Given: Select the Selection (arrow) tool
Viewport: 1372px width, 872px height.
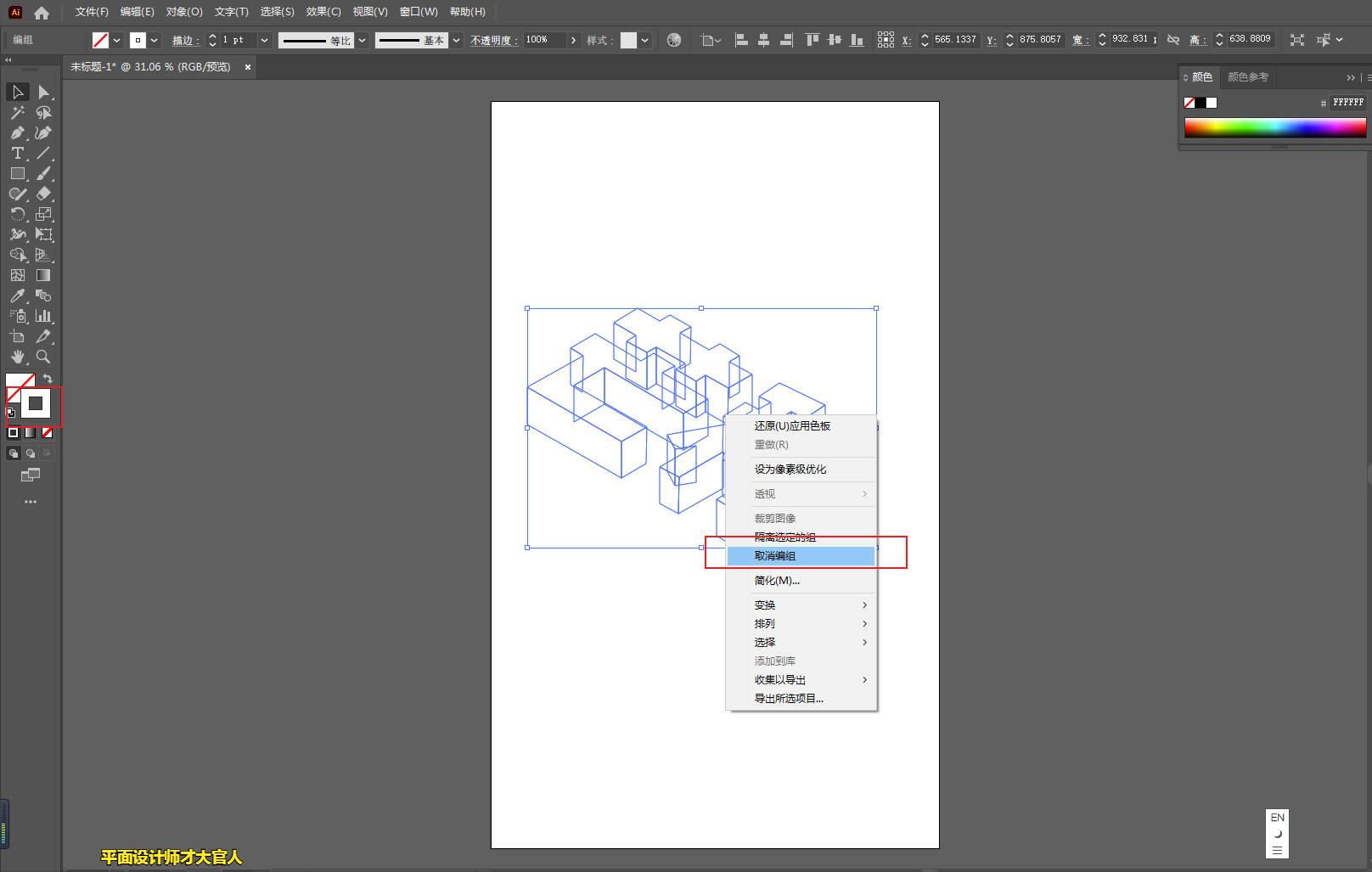Looking at the screenshot, I should [x=17, y=92].
